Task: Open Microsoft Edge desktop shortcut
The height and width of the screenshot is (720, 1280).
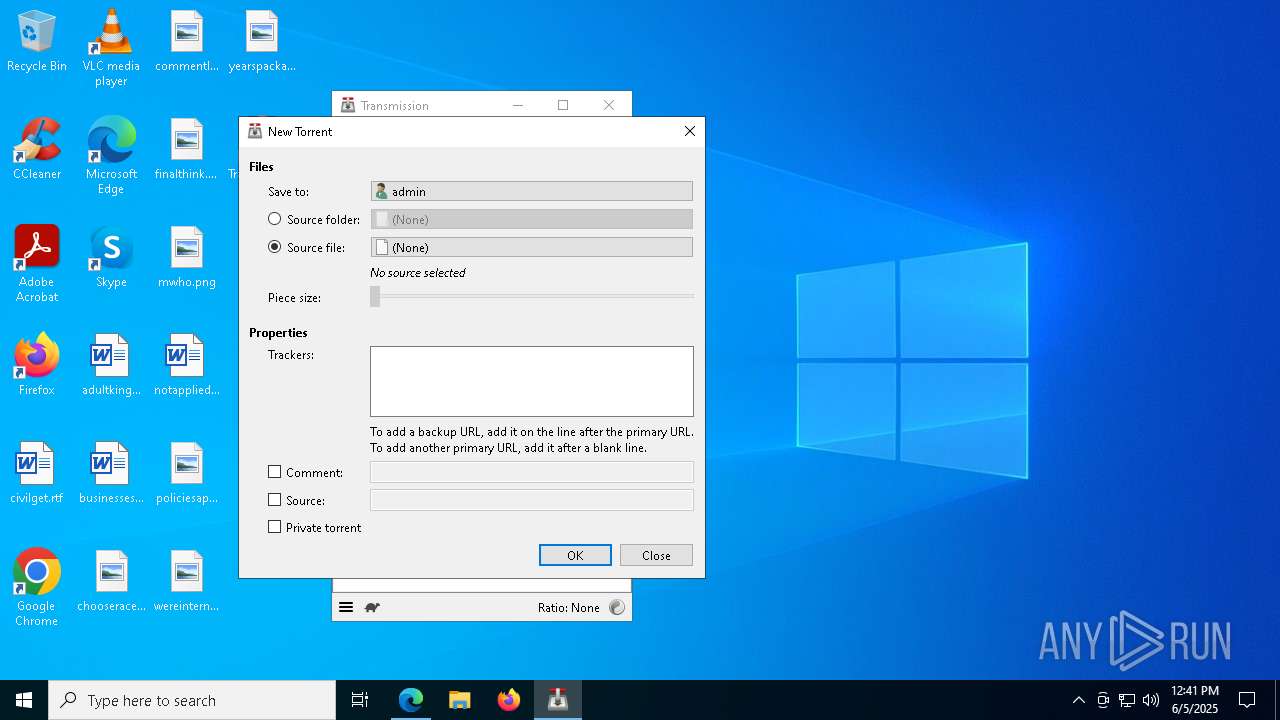Action: pyautogui.click(x=111, y=156)
